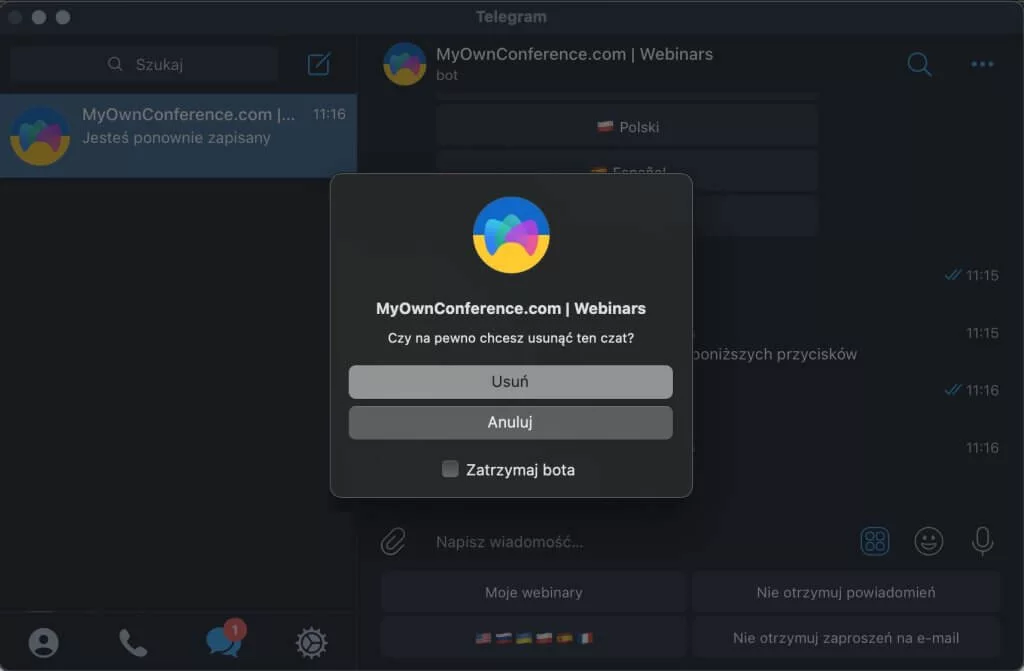1024x671 pixels.
Task: Click Nie otrzymuj zaproszeń na e-mail
Action: [846, 638]
